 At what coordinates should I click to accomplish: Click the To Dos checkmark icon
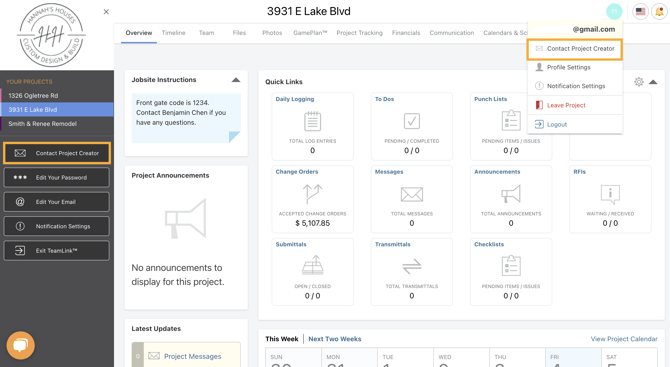pyautogui.click(x=412, y=121)
